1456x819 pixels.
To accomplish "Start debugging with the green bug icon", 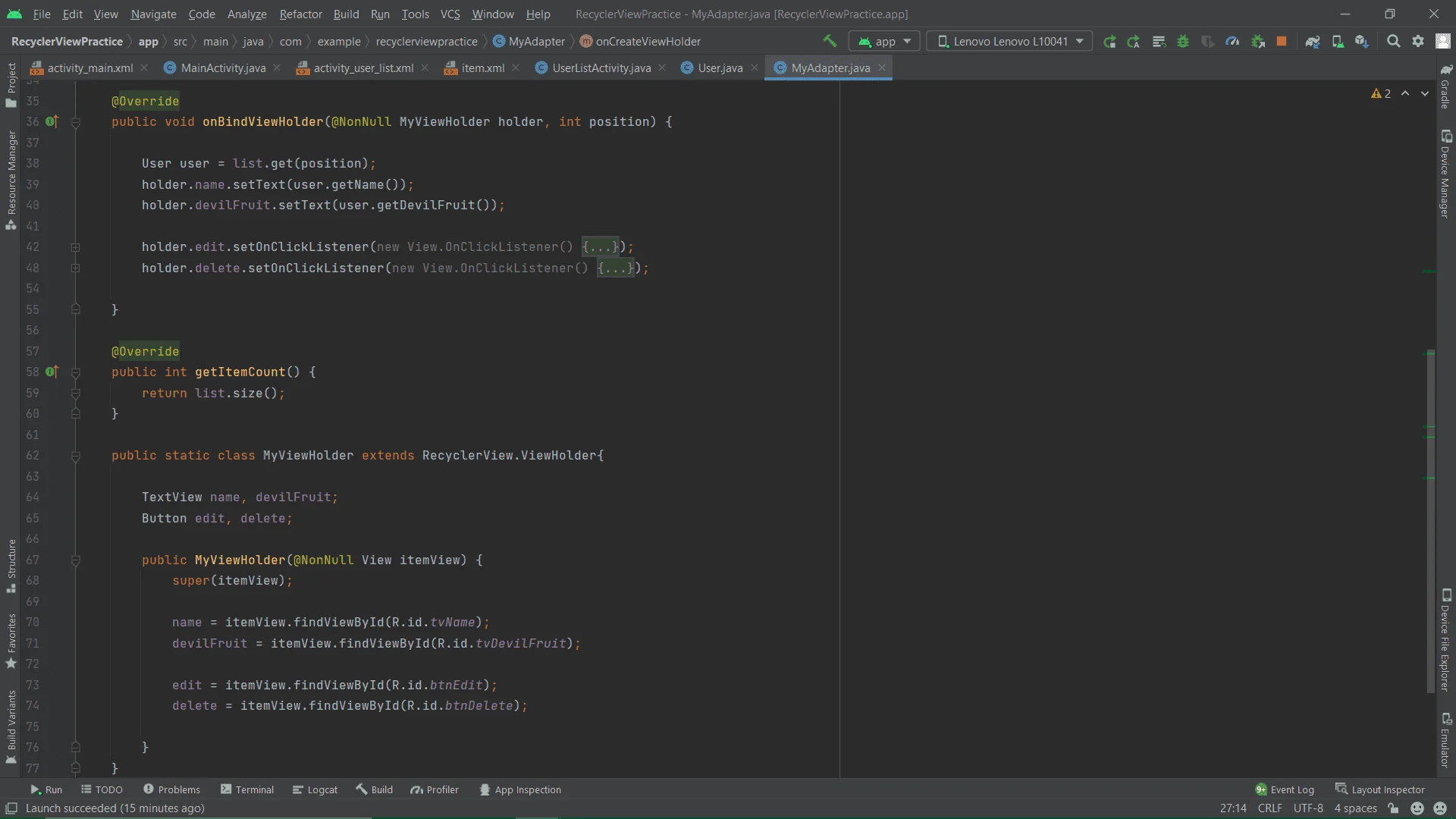I will tap(1183, 41).
